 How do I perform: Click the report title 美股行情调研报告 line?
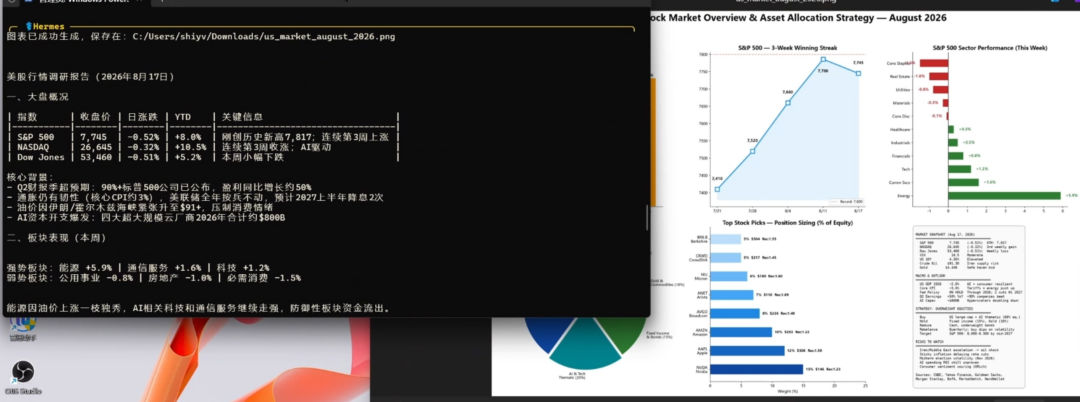(x=90, y=76)
